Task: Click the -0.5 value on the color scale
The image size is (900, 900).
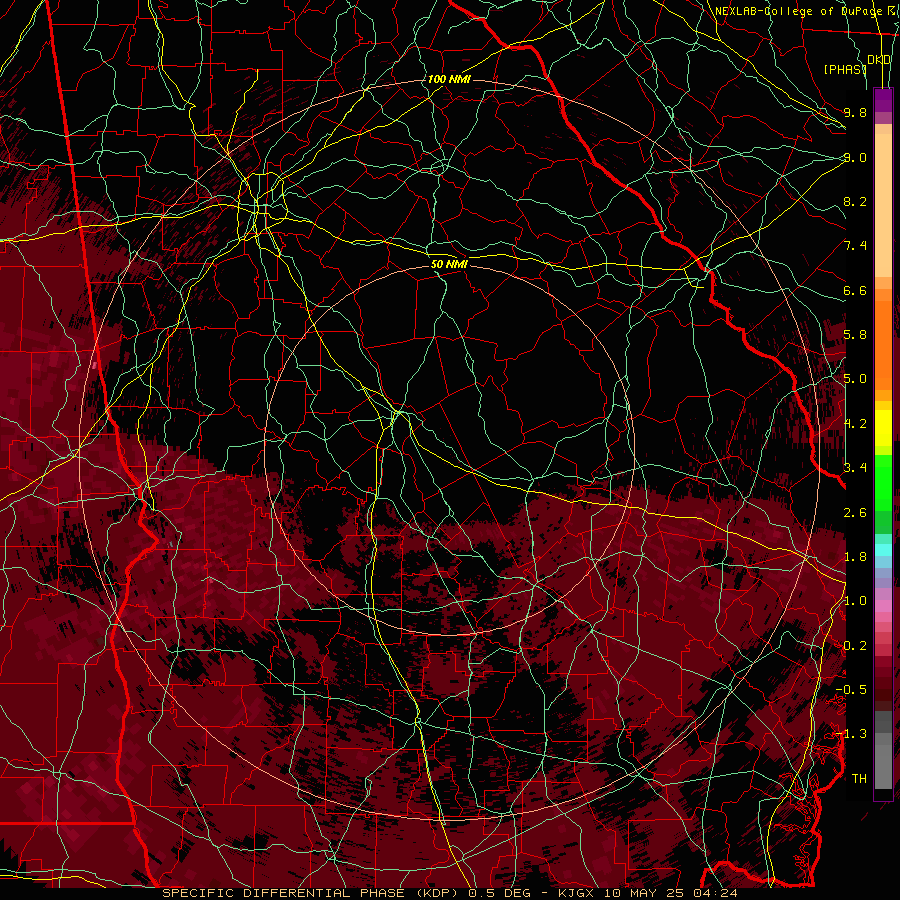Action: pyautogui.click(x=851, y=690)
